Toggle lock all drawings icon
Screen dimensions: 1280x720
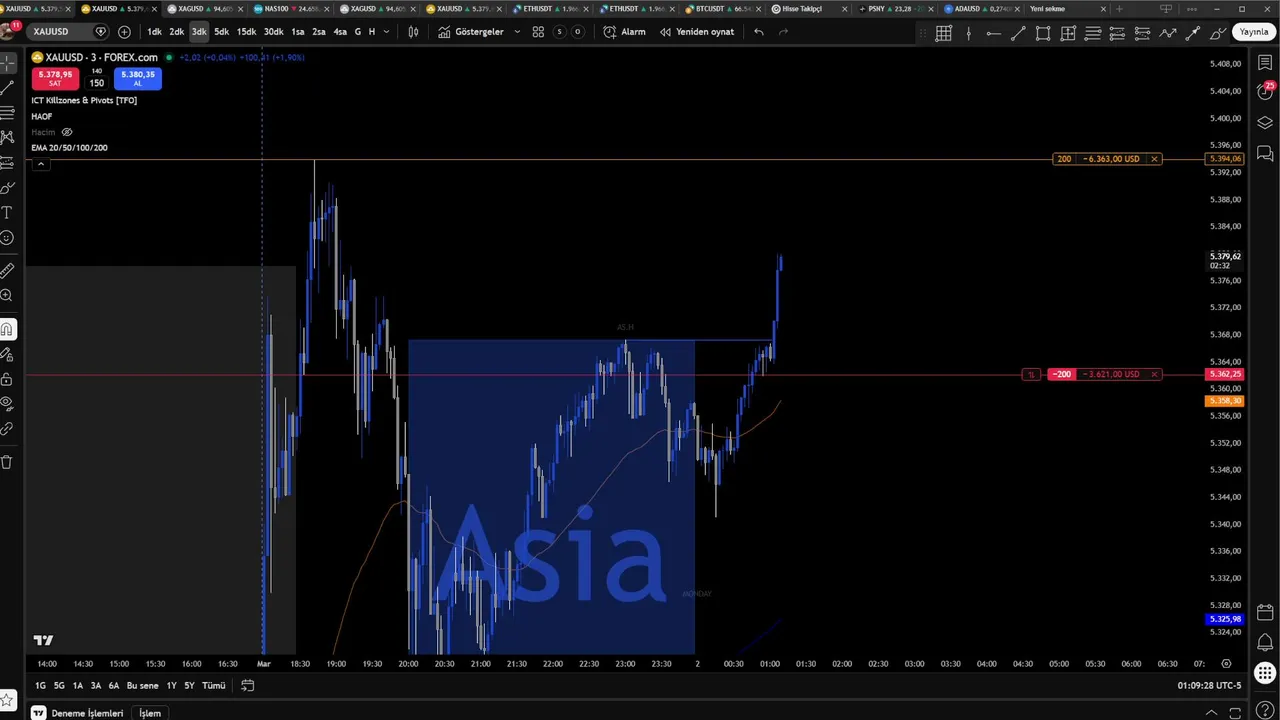(x=7, y=379)
